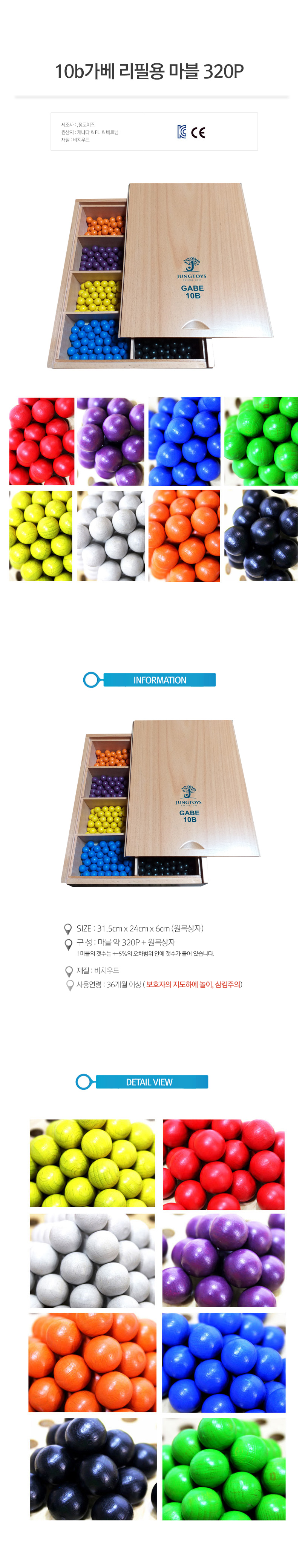Open the large purple marbles photo in DETAIL VIEW
Viewport: 308px width, 1568px height.
[224, 1260]
